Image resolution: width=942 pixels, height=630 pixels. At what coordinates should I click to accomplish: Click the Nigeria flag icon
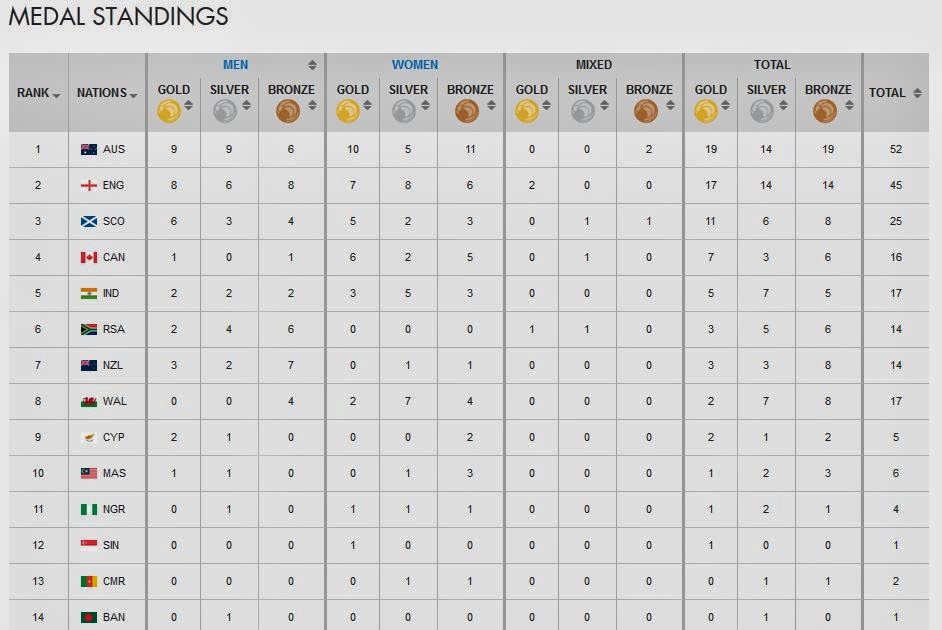pyautogui.click(x=89, y=509)
